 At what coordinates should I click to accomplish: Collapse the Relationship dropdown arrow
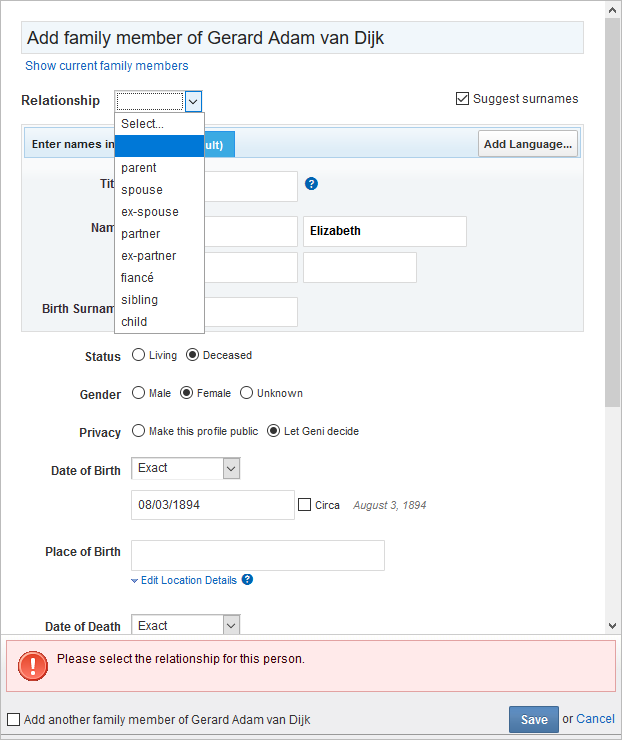[194, 101]
